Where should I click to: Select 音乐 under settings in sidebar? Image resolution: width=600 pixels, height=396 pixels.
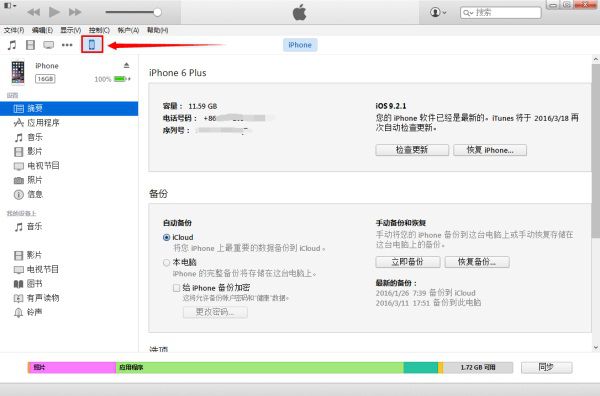point(69,137)
